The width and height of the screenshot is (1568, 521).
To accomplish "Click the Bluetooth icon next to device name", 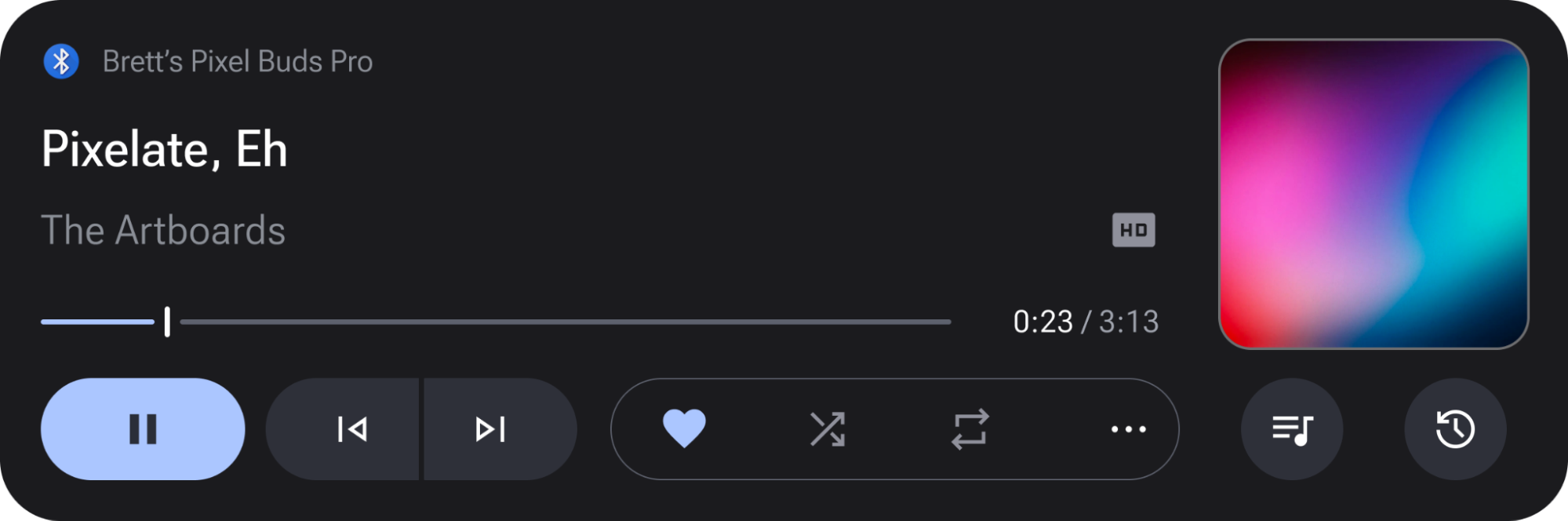I will (x=62, y=60).
